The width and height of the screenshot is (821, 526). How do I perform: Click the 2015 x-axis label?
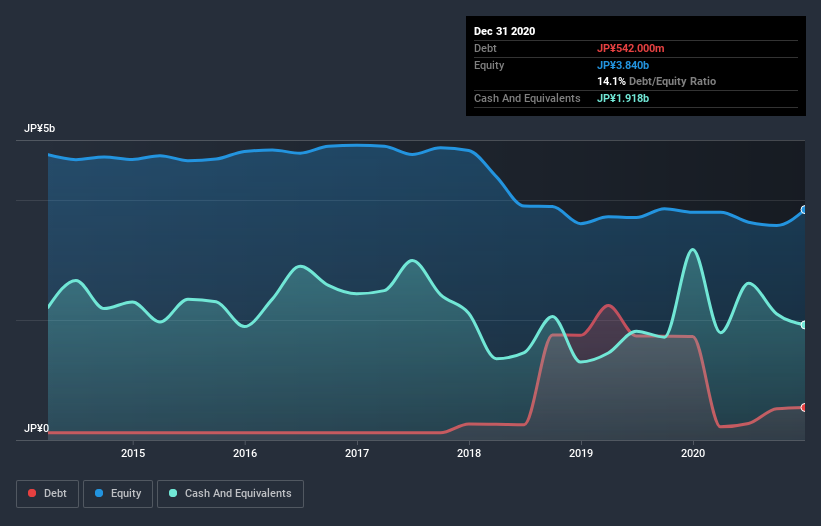133,453
